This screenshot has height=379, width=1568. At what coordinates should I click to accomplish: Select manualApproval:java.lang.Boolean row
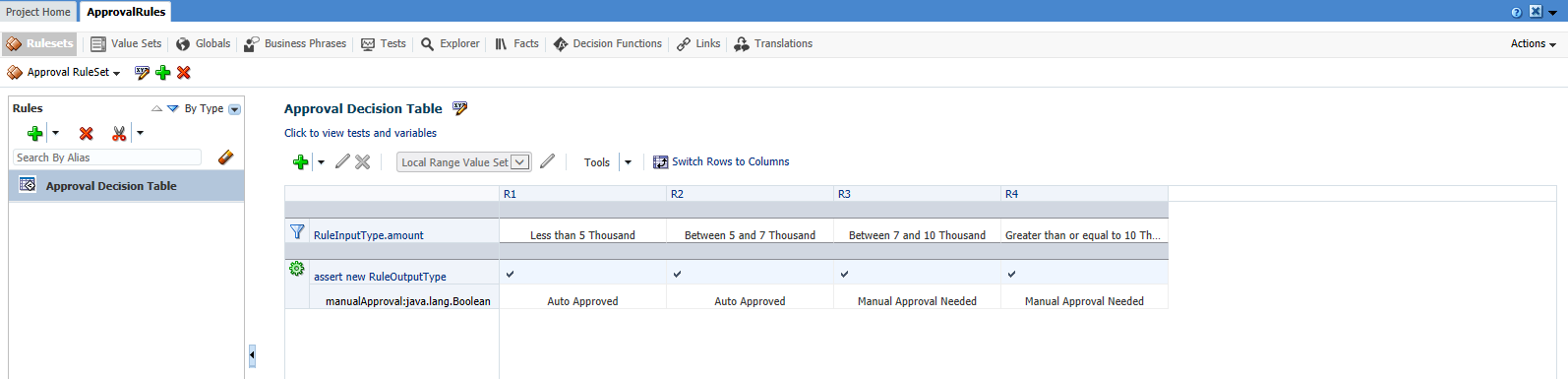[408, 301]
